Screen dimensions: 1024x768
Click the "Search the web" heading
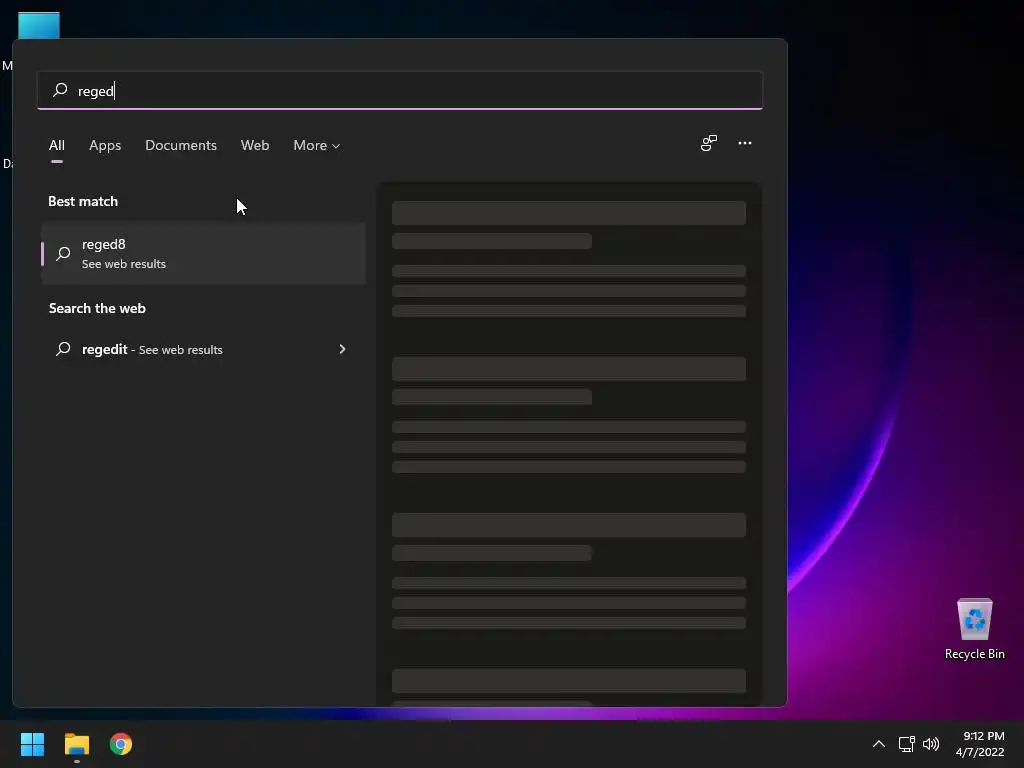[97, 308]
